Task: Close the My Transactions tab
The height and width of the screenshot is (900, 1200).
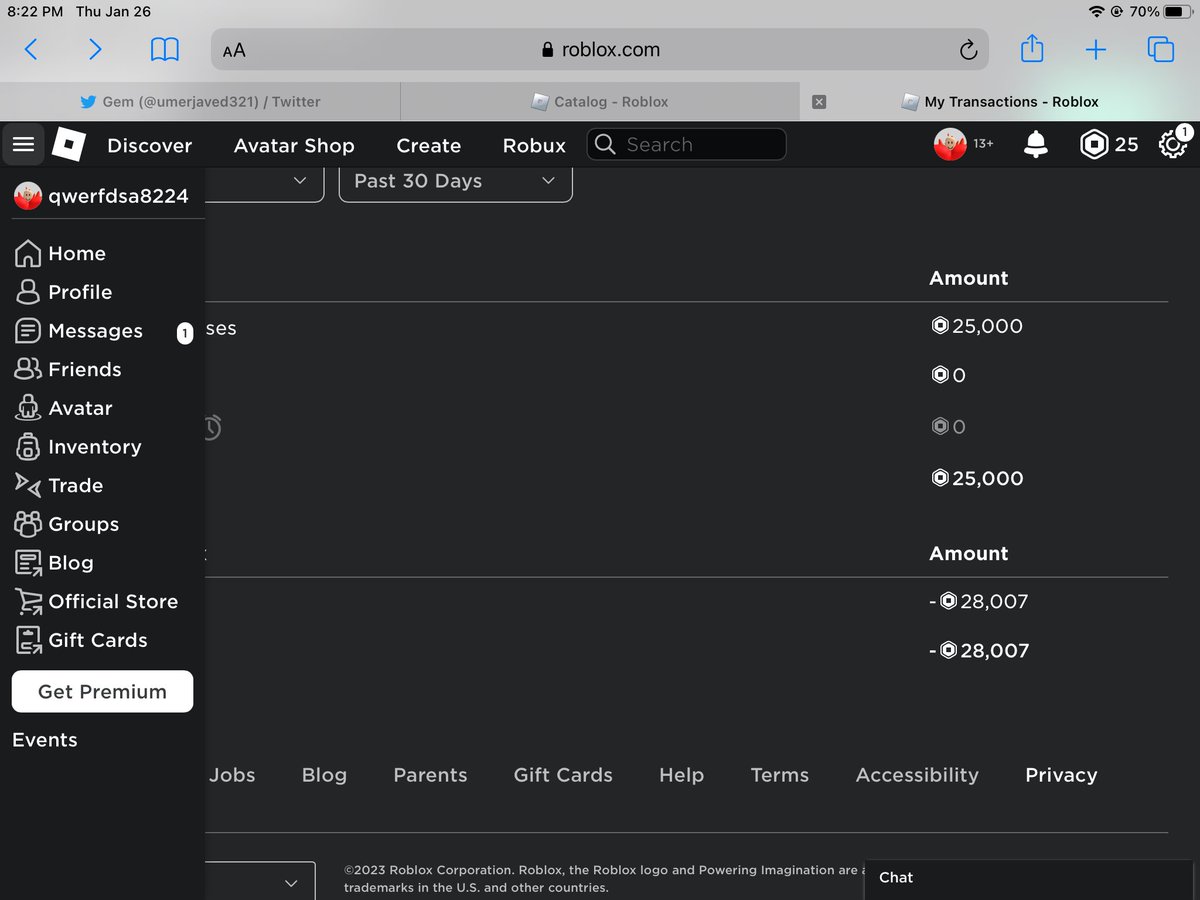Action: pos(819,102)
